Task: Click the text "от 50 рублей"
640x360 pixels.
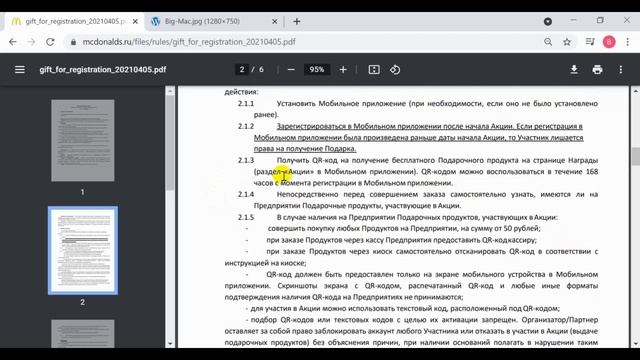Action: point(518,229)
